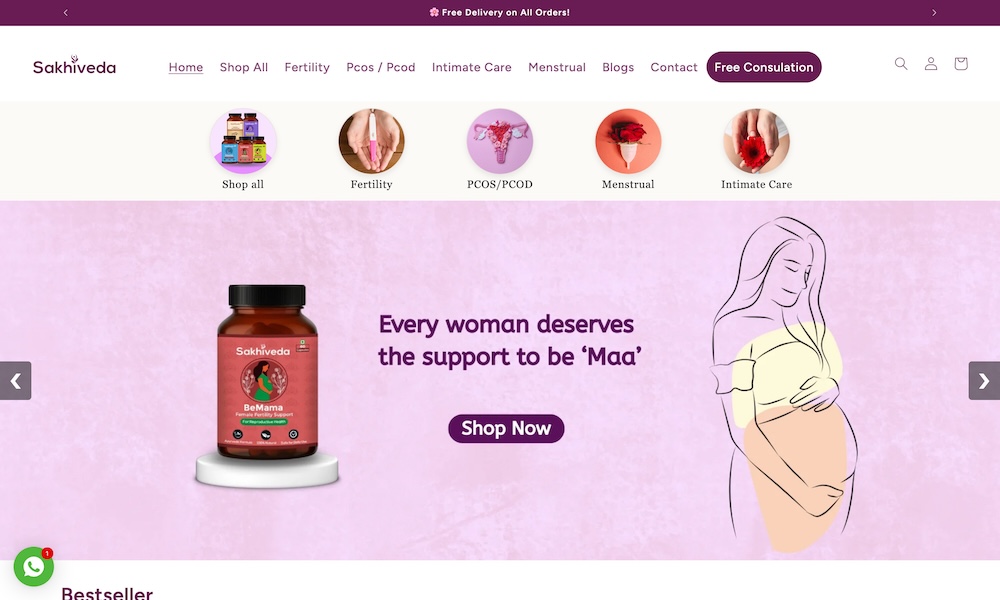
Task: Open WhatsApp chat bubble
Action: [34, 566]
